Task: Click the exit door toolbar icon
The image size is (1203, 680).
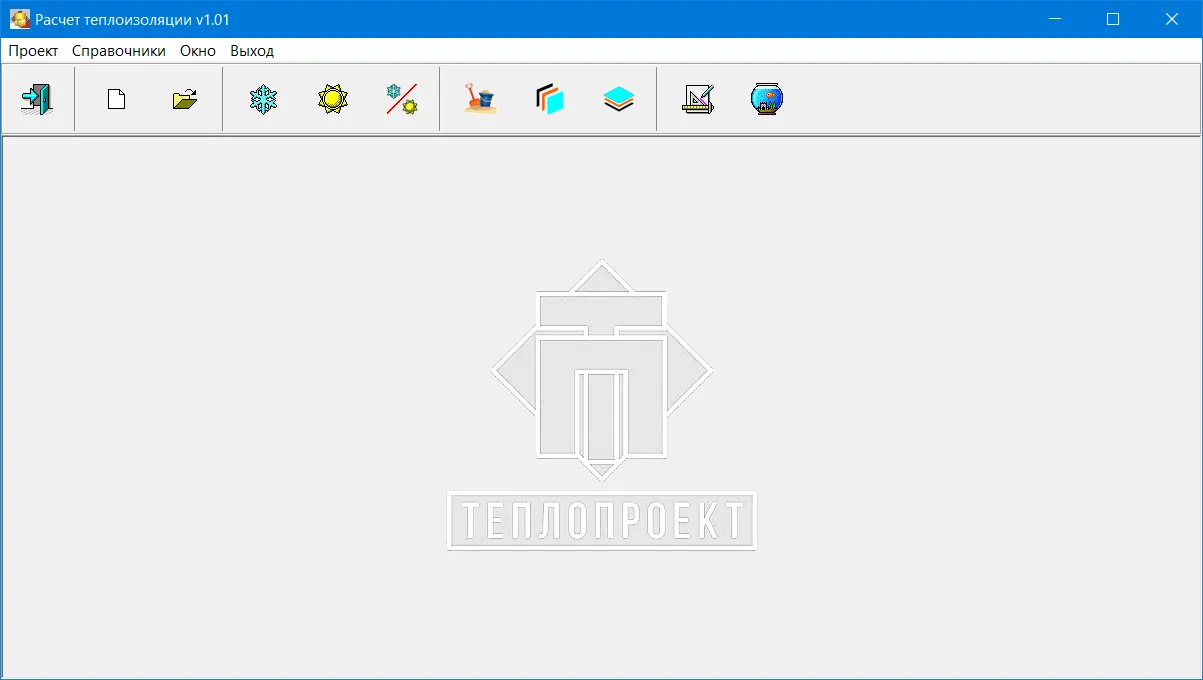Action: 37,99
